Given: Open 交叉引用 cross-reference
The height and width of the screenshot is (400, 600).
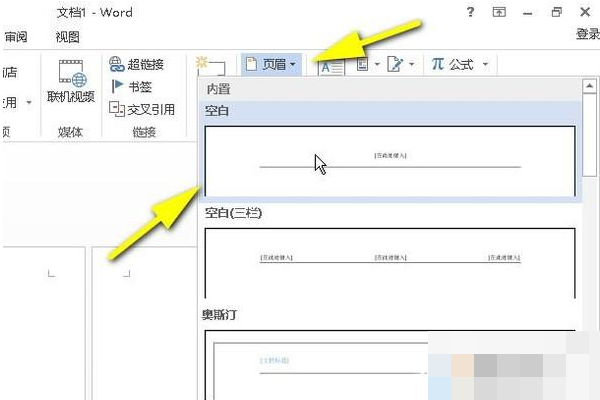Looking at the screenshot, I should 142,109.
